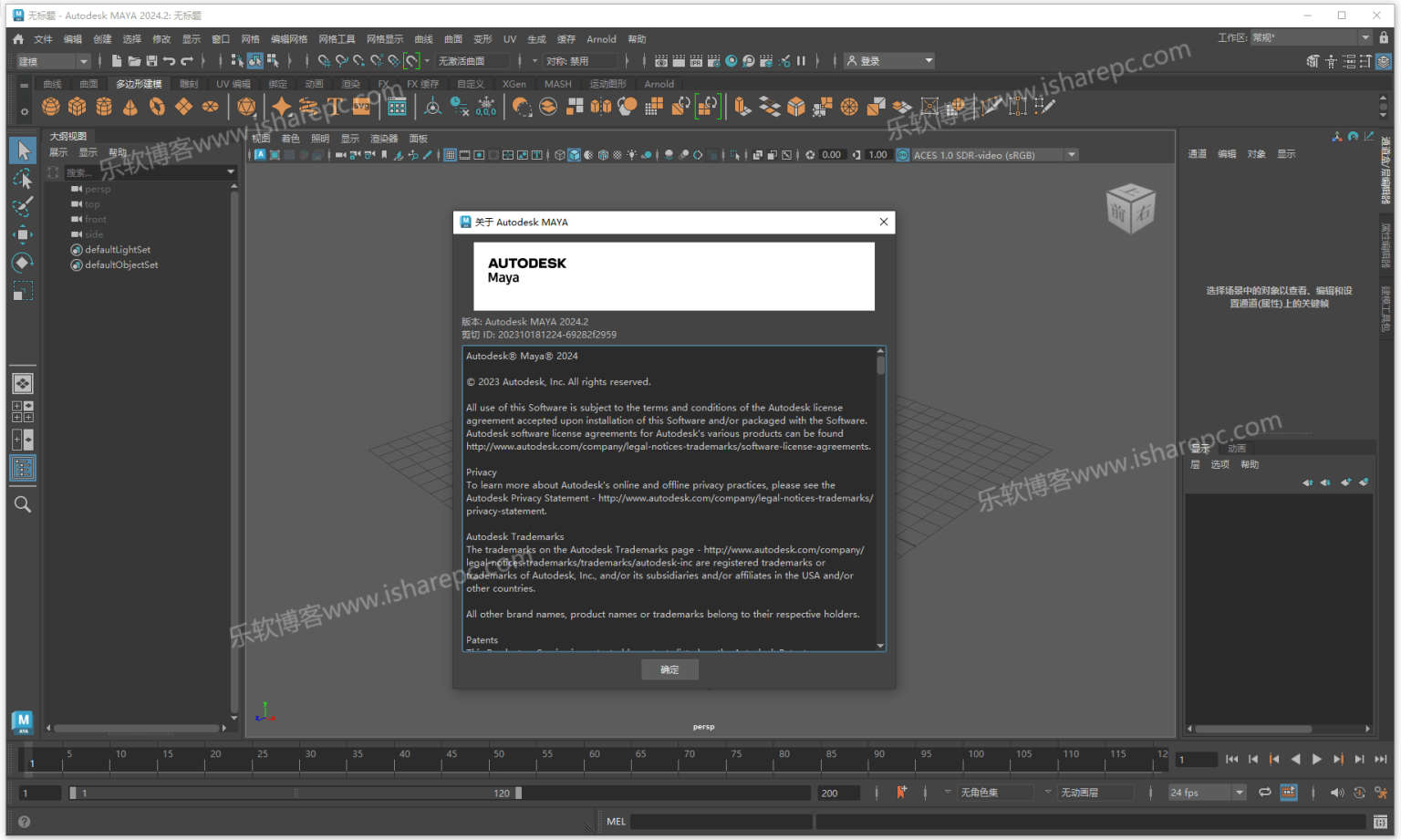Click the open scene folder icon

(x=134, y=61)
